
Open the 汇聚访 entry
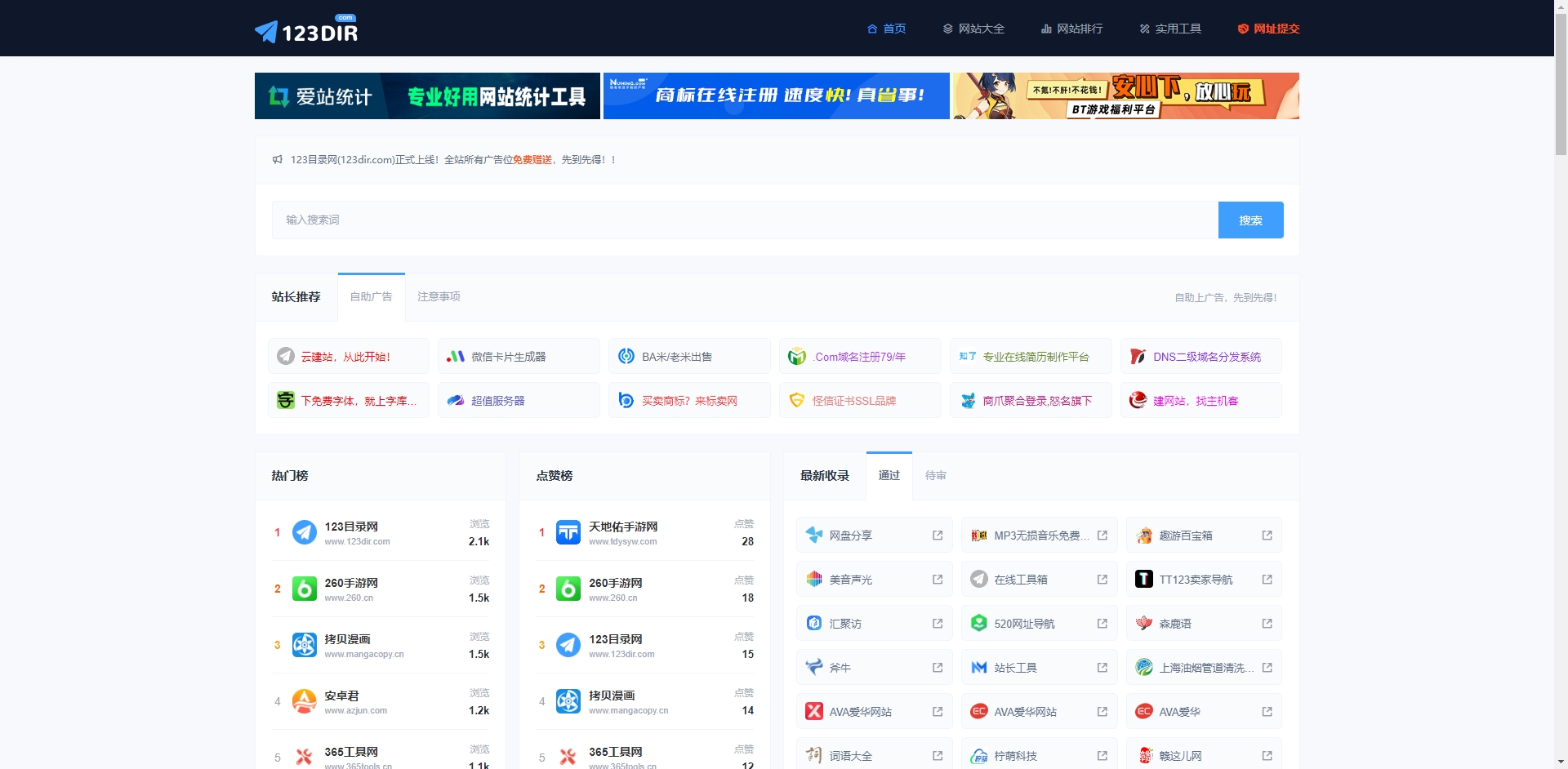874,623
